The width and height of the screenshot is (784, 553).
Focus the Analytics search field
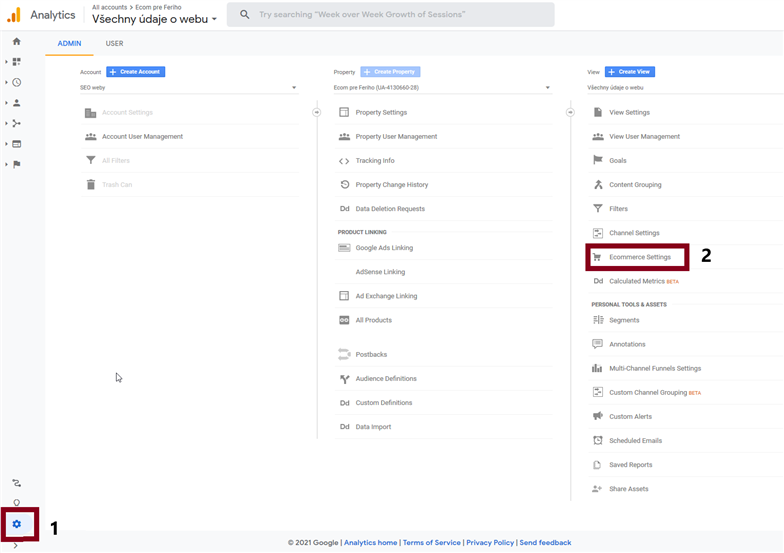(390, 14)
